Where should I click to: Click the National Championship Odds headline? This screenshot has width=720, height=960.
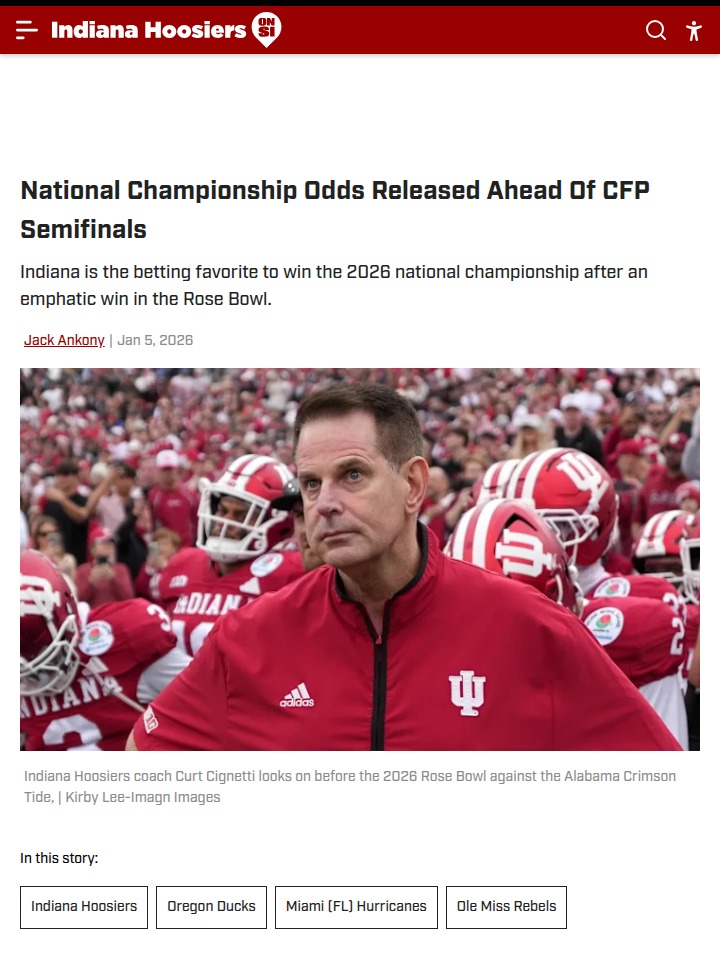click(x=335, y=210)
